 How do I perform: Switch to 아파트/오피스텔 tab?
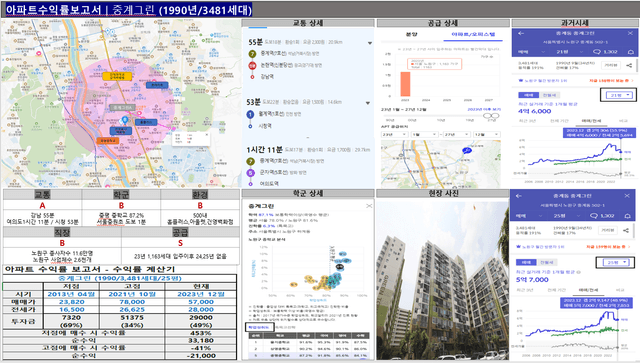(473, 35)
